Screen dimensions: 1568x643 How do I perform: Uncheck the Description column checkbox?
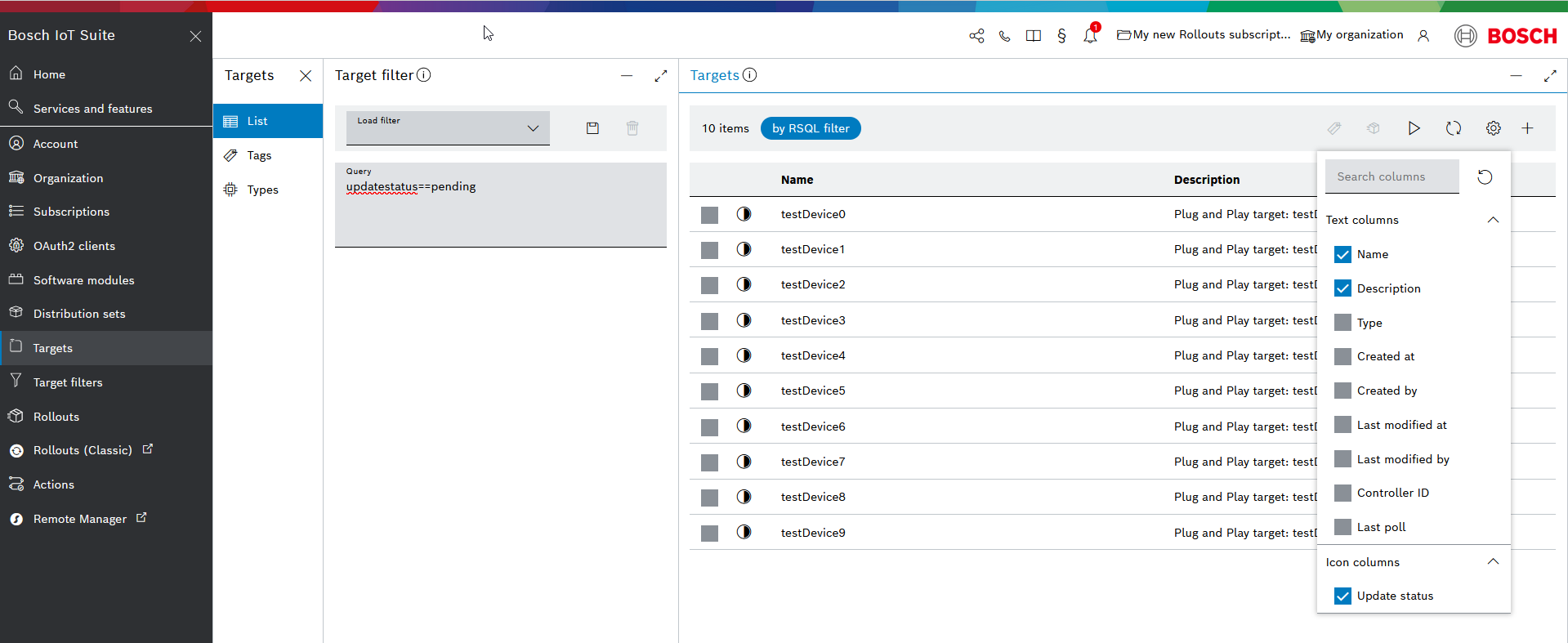tap(1342, 288)
